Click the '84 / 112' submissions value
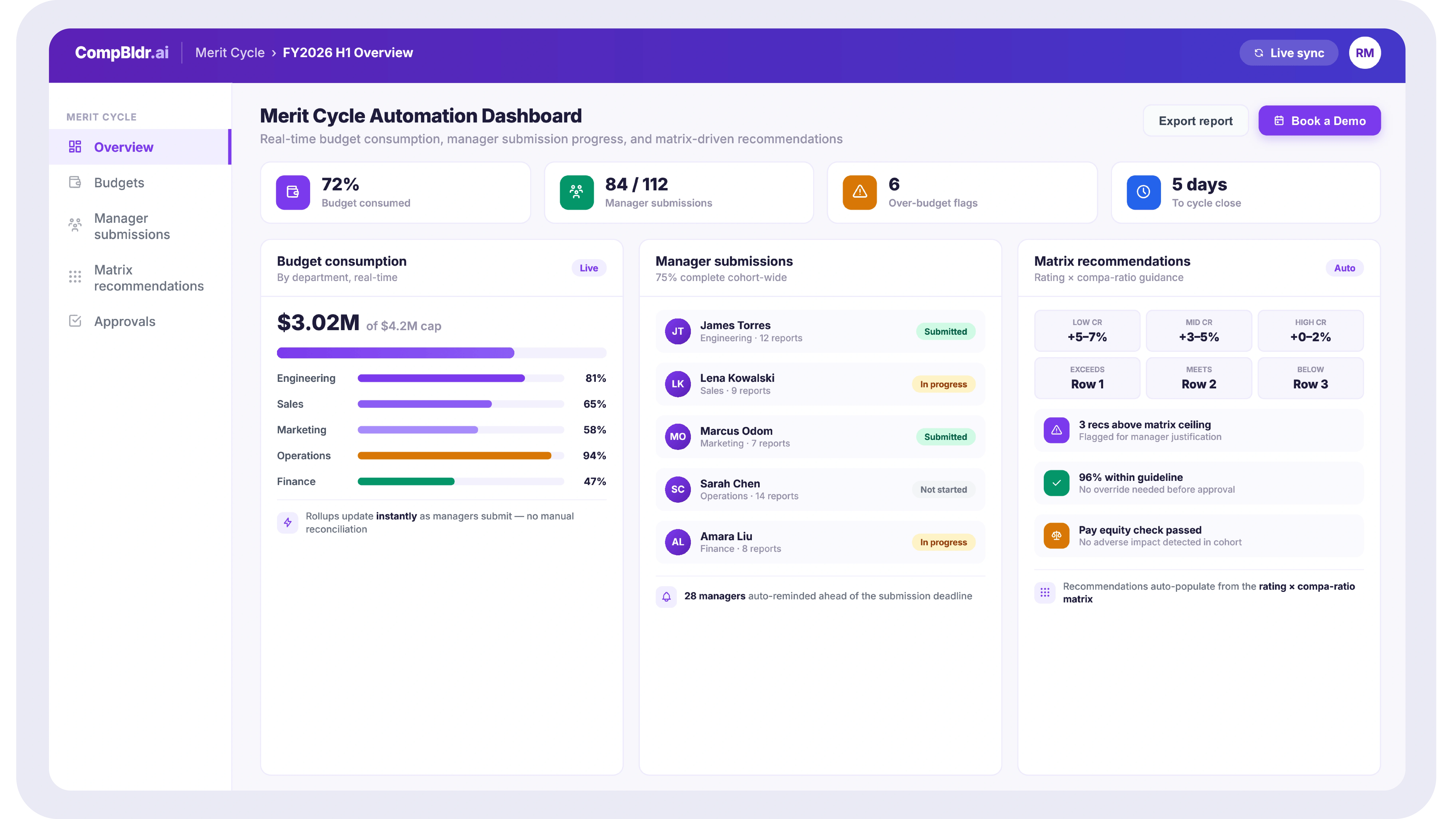This screenshot has width=1456, height=819. [636, 184]
